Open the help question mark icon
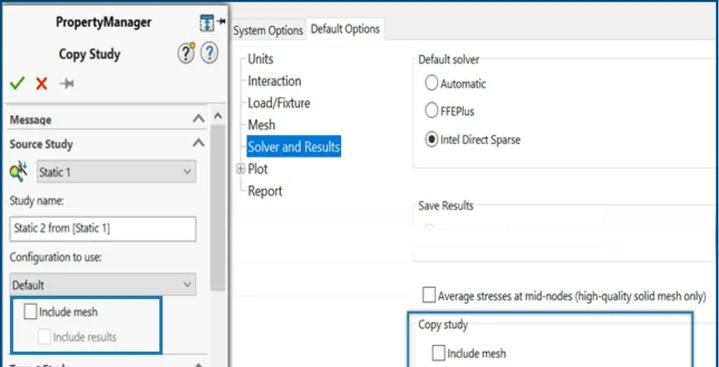Viewport: 719px width, 367px height. coord(209,54)
